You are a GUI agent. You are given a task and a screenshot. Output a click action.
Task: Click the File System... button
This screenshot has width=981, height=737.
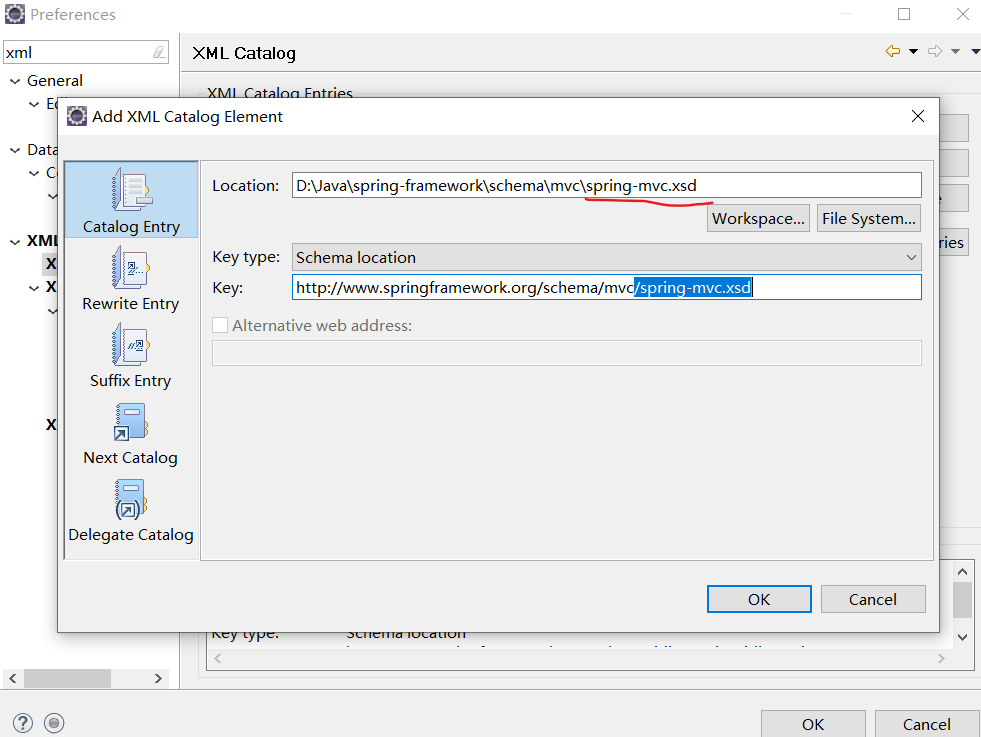868,218
